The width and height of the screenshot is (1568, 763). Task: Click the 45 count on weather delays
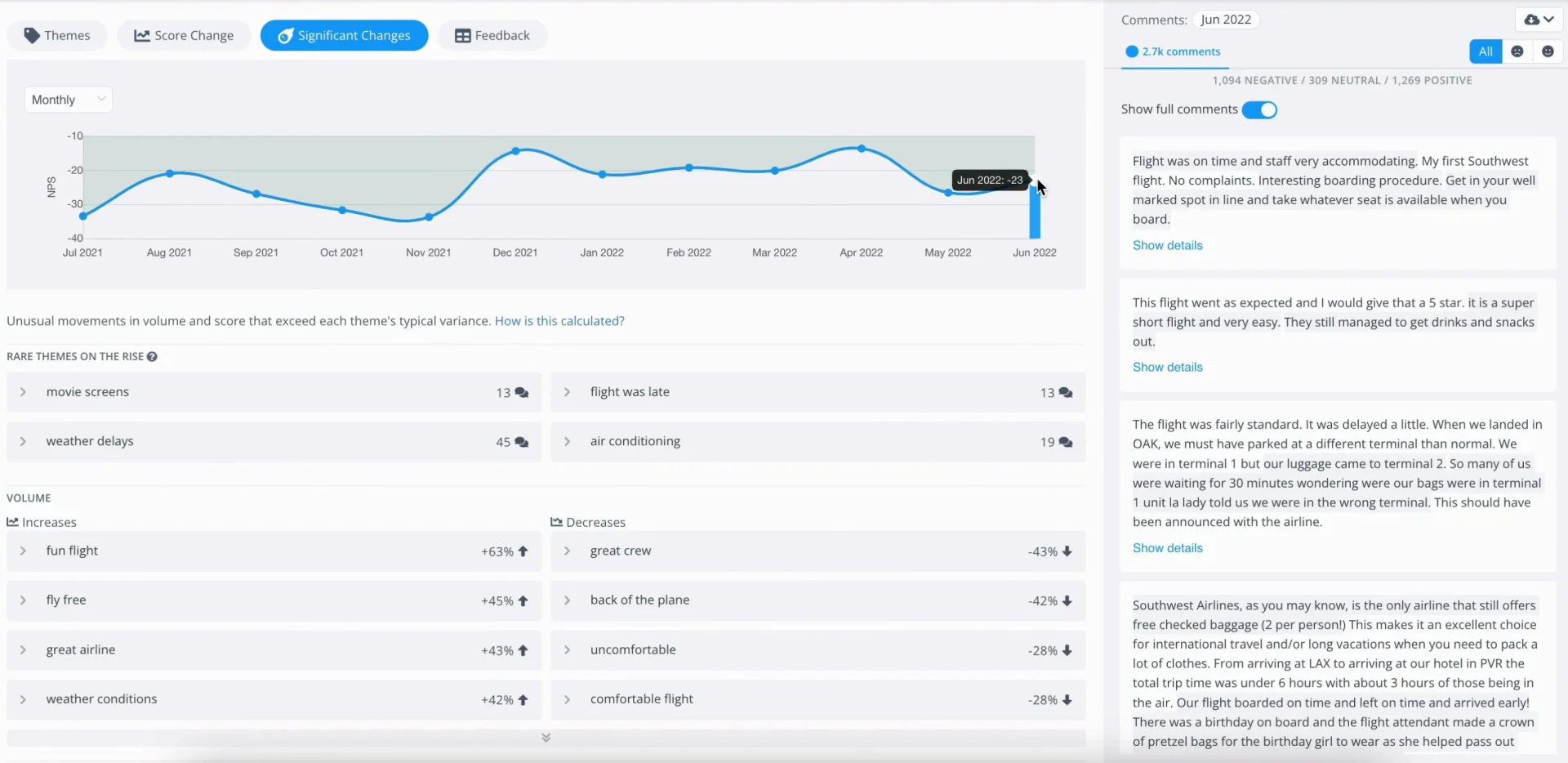[503, 442]
